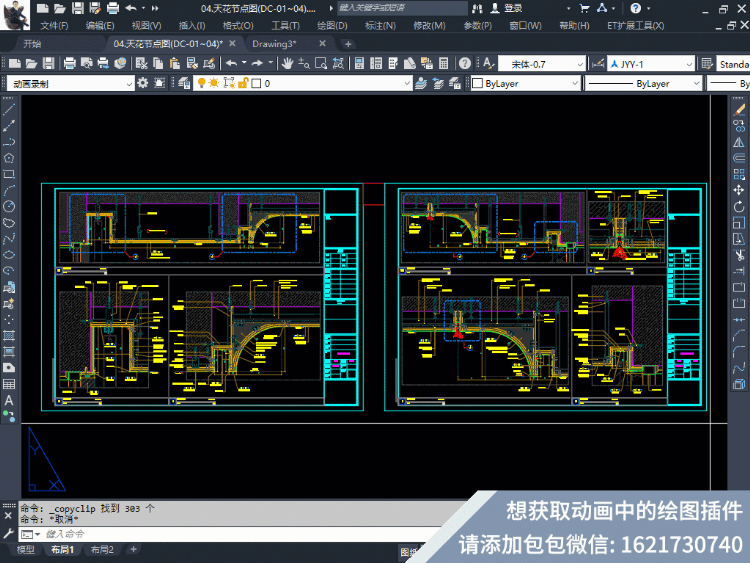The height and width of the screenshot is (563, 750).
Task: Select the Rotate tool
Action: [x=739, y=207]
